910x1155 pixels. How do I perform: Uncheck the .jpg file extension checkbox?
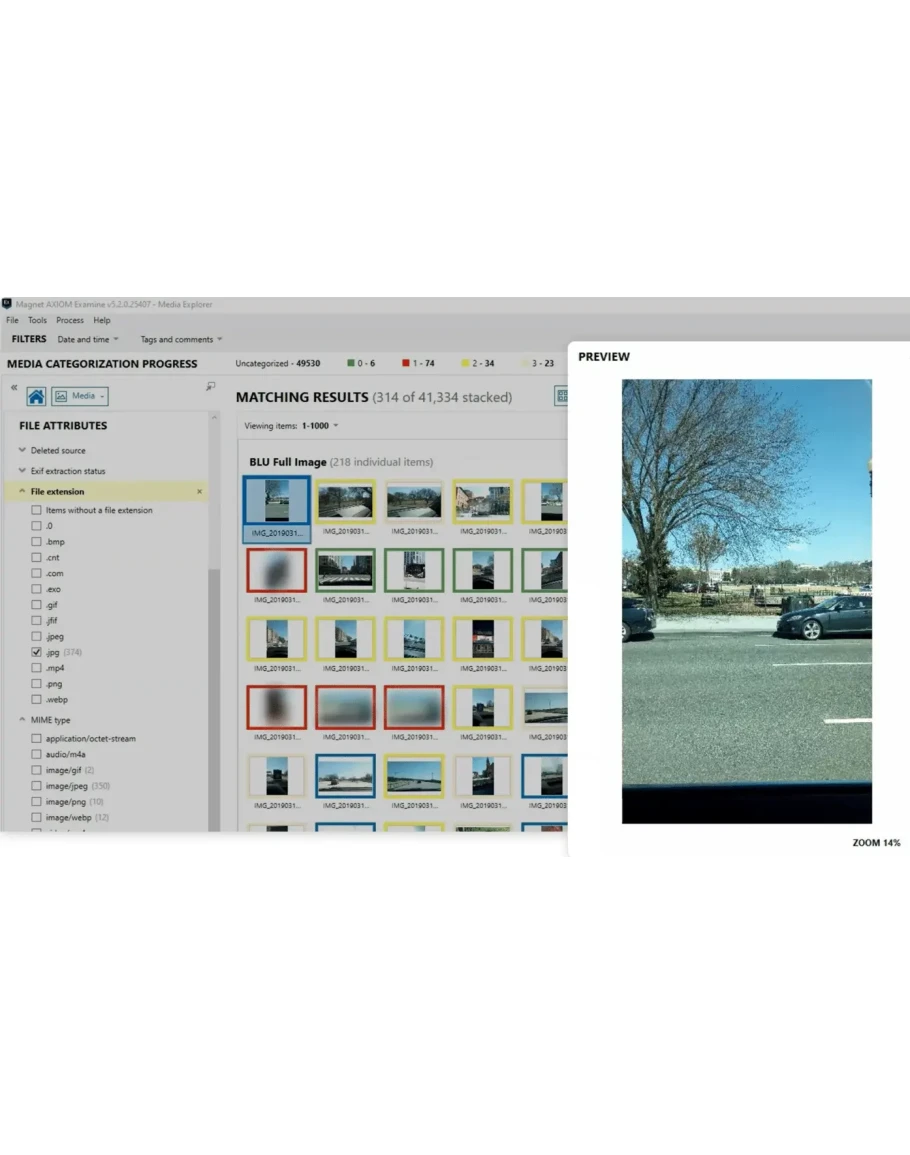tap(37, 652)
